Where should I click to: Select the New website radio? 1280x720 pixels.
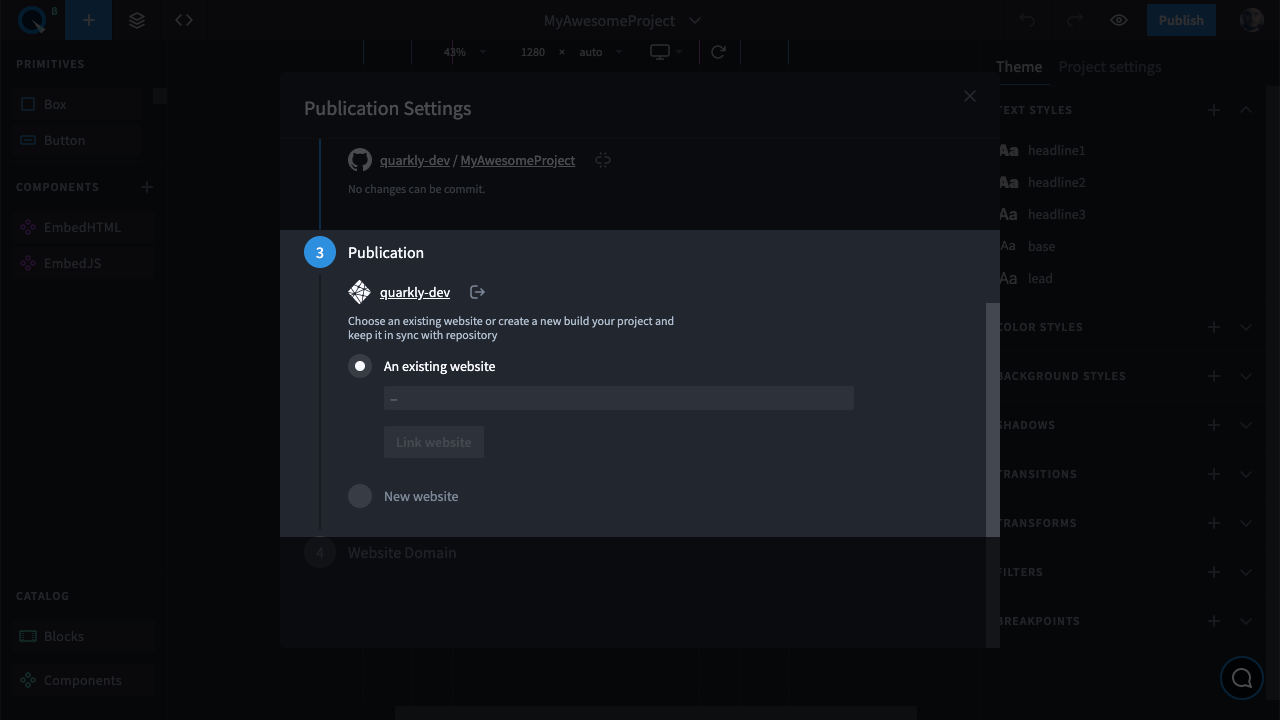[x=360, y=496]
